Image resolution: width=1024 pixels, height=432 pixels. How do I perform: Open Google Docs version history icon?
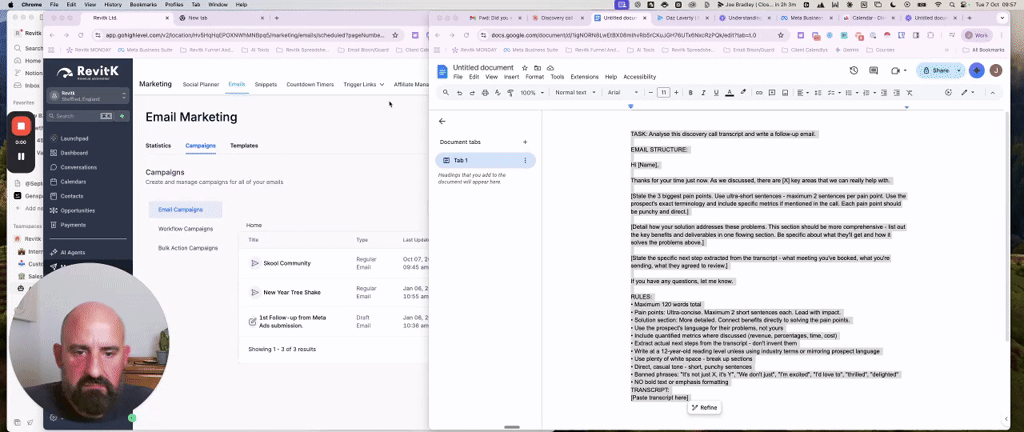(x=854, y=70)
